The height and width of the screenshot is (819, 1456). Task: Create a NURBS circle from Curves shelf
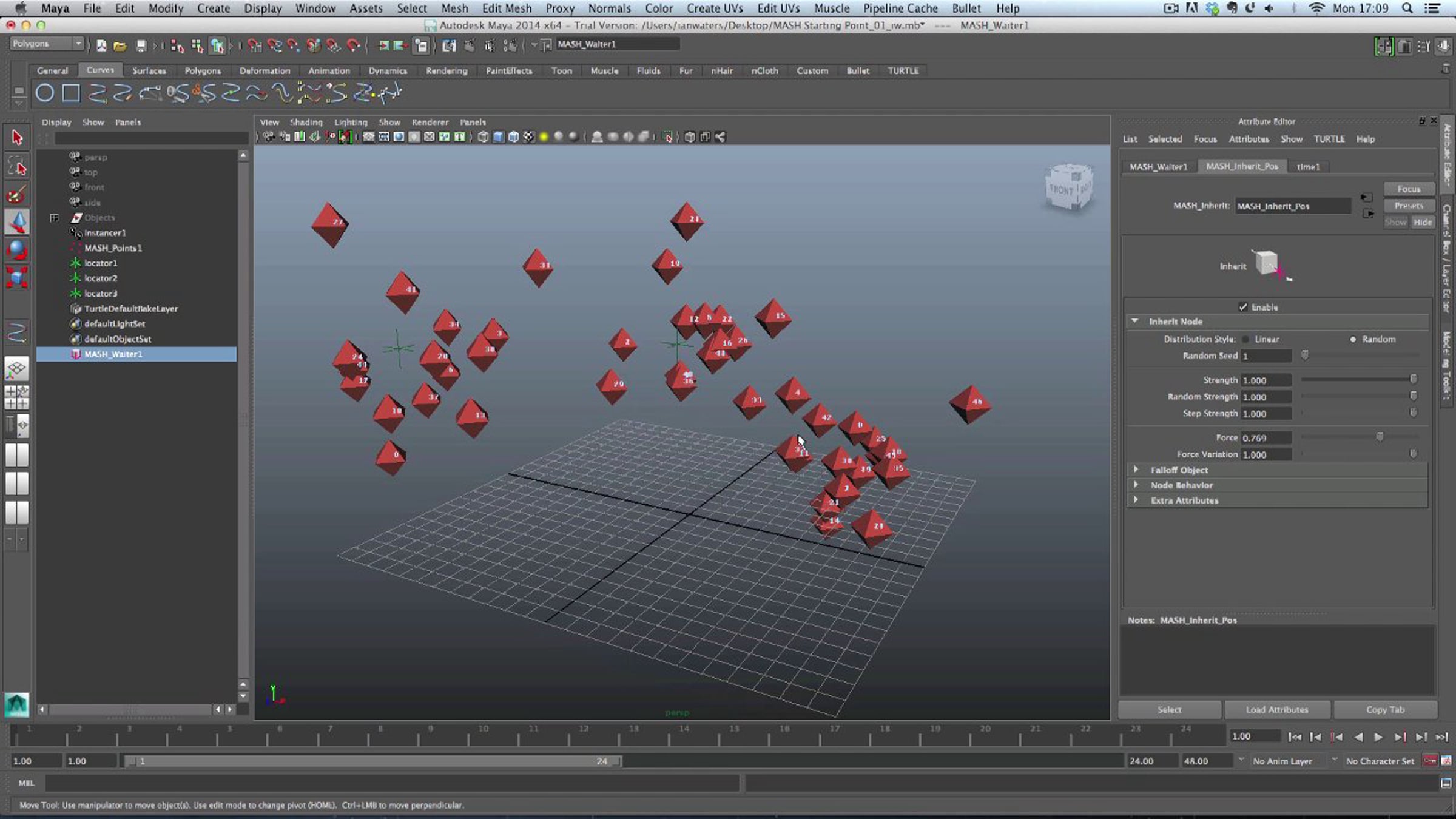point(45,93)
